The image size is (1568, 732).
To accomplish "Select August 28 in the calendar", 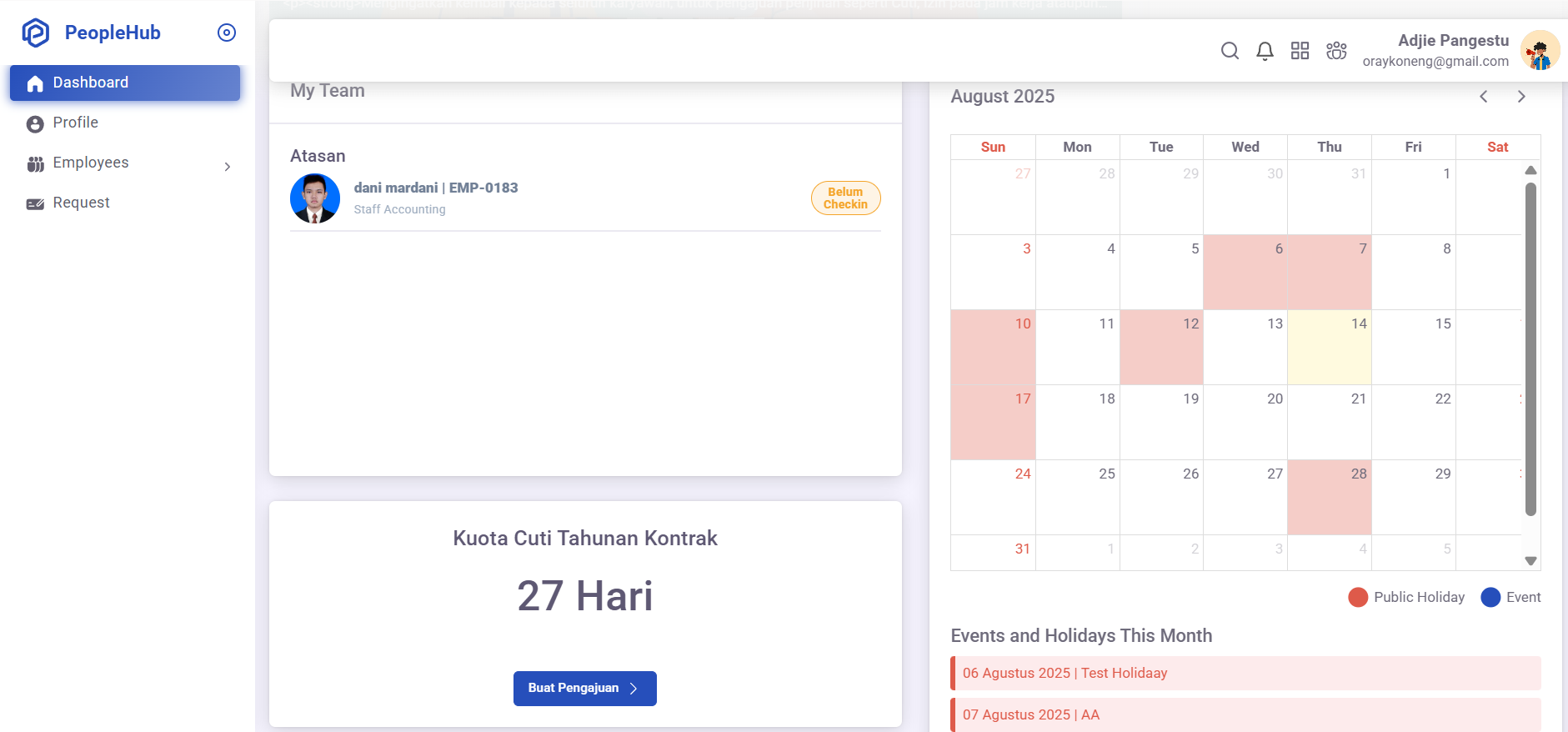I will 1329,497.
